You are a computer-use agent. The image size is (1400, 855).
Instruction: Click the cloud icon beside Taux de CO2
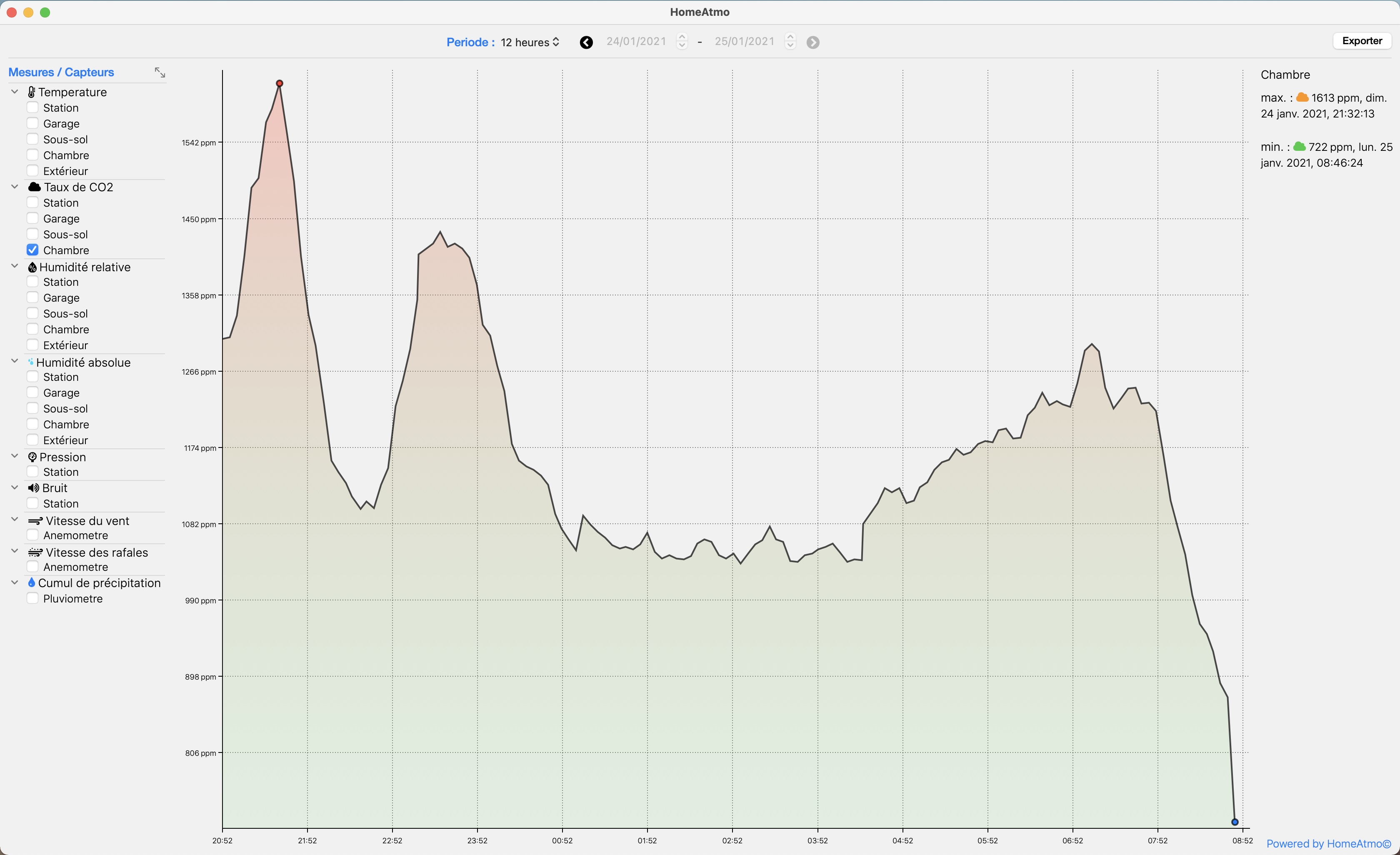click(35, 187)
